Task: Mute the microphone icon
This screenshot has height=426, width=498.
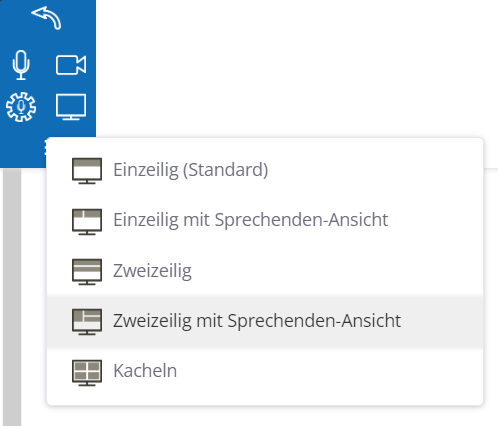Action: point(21,65)
